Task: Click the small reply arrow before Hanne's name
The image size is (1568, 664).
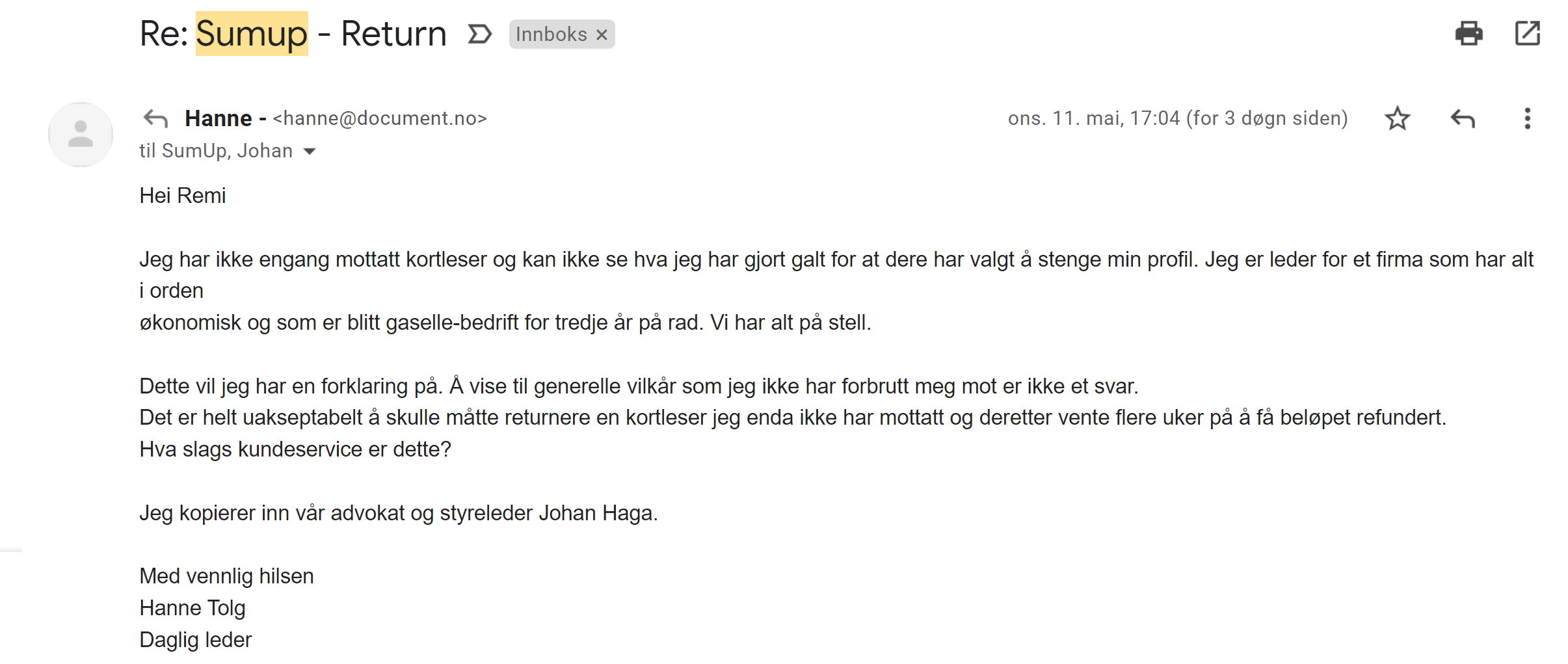Action: (155, 118)
